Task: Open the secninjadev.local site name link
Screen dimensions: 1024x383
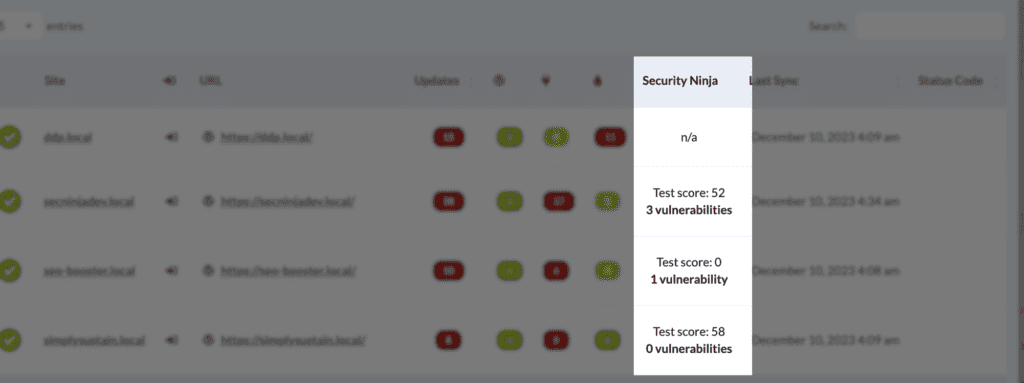Action: (89, 201)
